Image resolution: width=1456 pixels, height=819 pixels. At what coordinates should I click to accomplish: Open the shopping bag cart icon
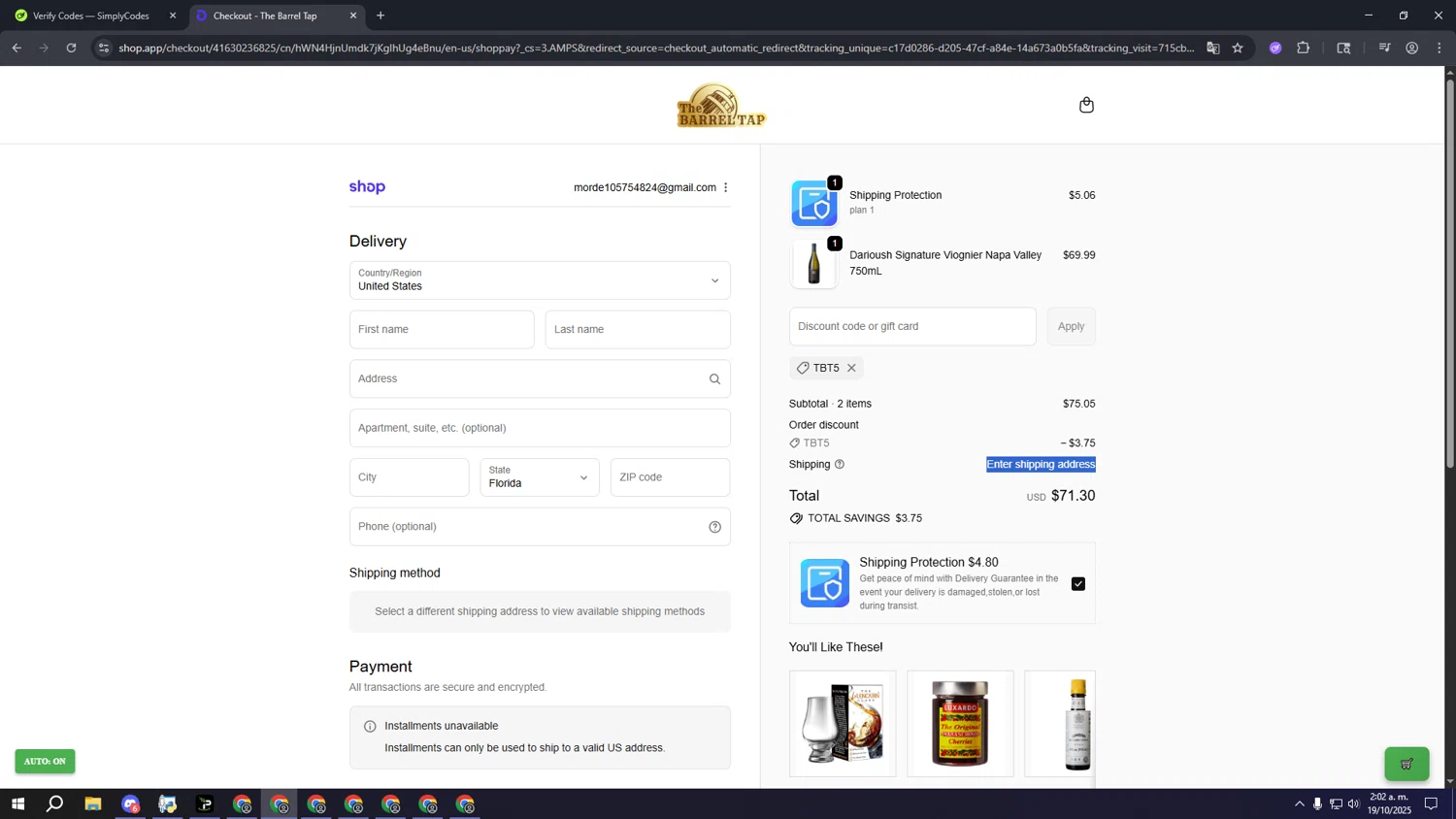[1086, 105]
